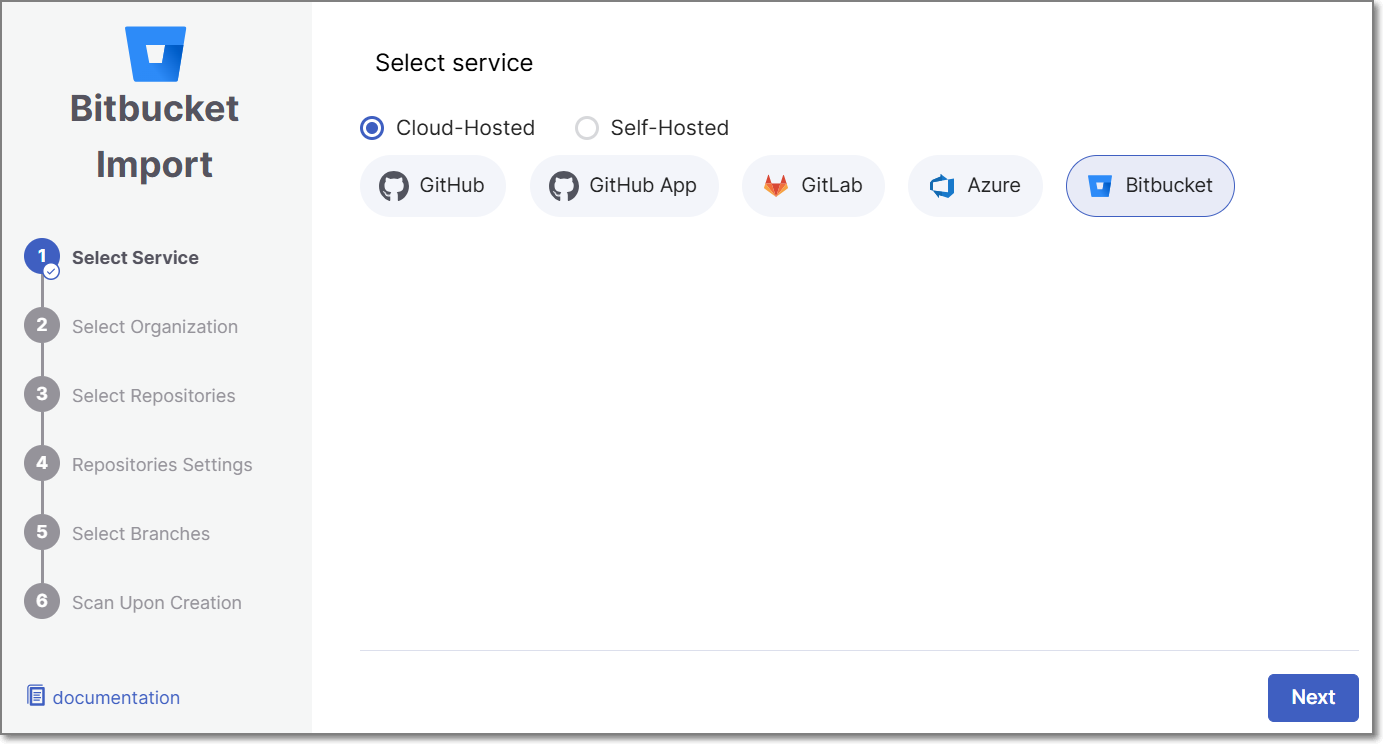Switch to Select Repositories step
This screenshot has height=744, width=1383.
[x=153, y=395]
